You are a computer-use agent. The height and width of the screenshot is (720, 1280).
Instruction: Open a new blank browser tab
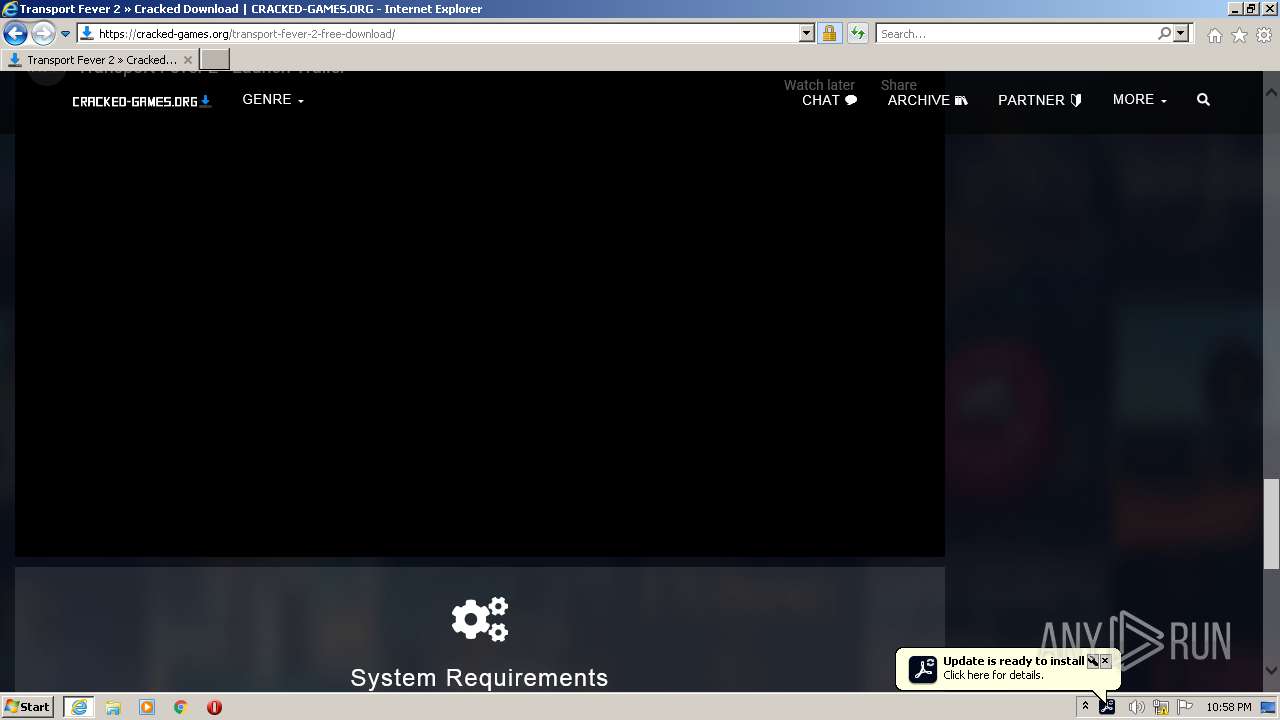pos(215,60)
